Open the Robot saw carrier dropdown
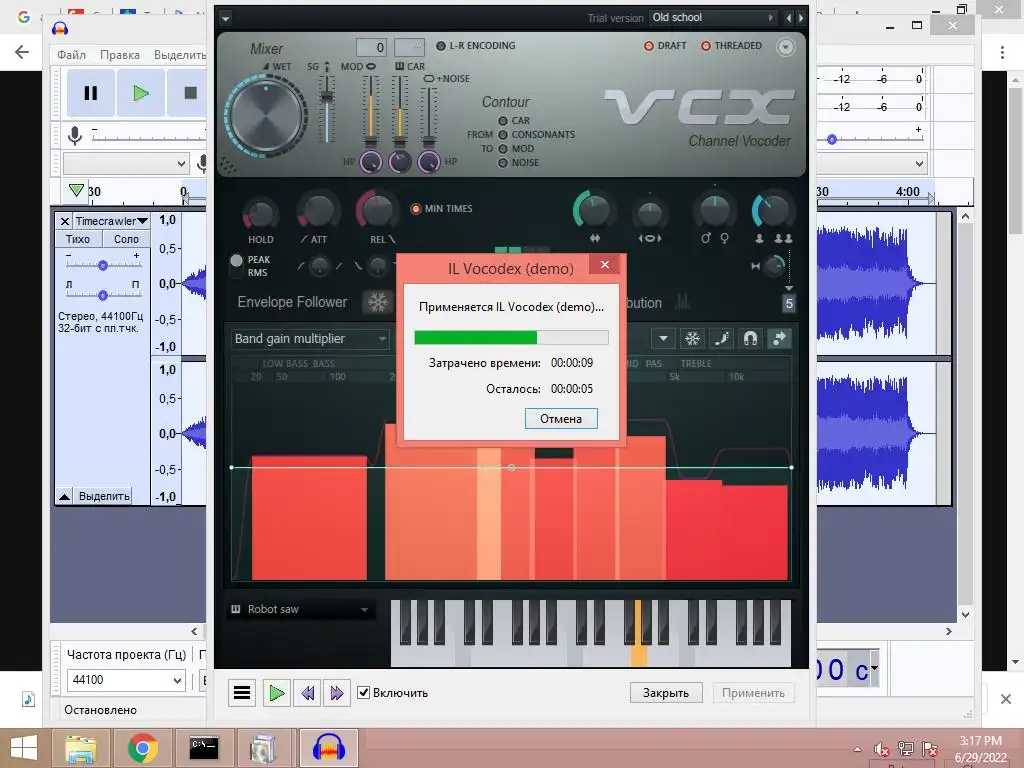Image resolution: width=1024 pixels, height=768 pixels. pos(300,609)
